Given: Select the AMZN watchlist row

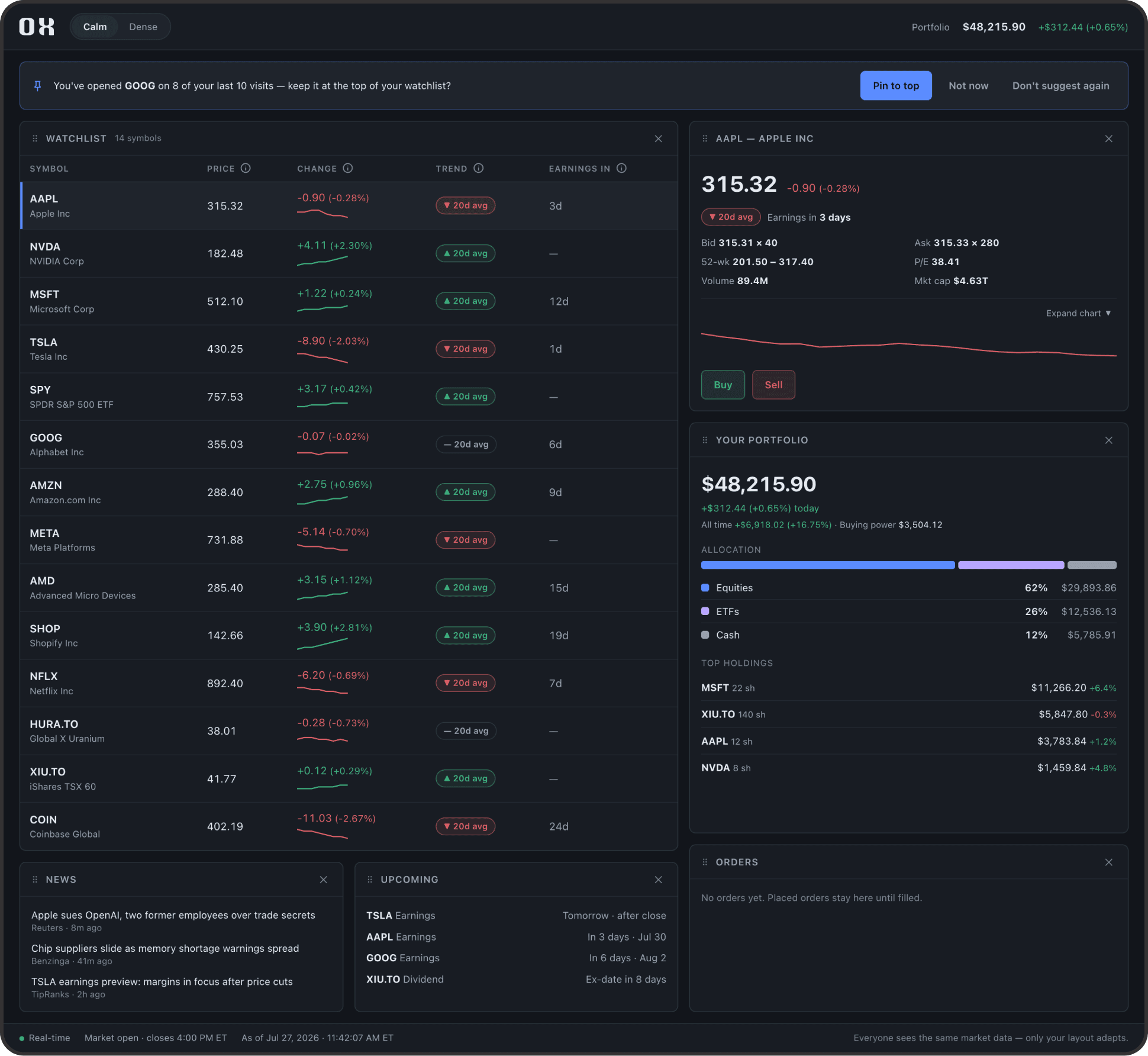Looking at the screenshot, I should click(349, 492).
